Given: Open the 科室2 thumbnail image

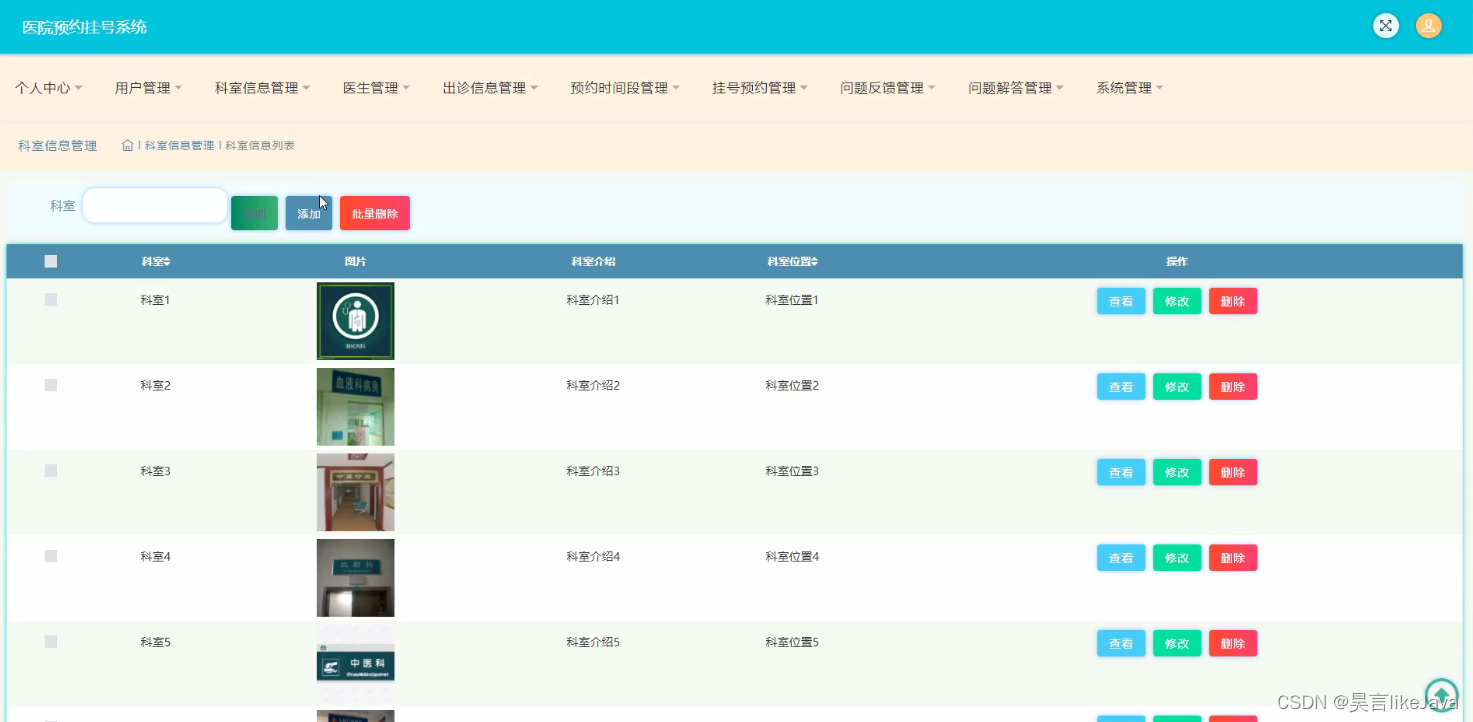Looking at the screenshot, I should click(x=355, y=407).
